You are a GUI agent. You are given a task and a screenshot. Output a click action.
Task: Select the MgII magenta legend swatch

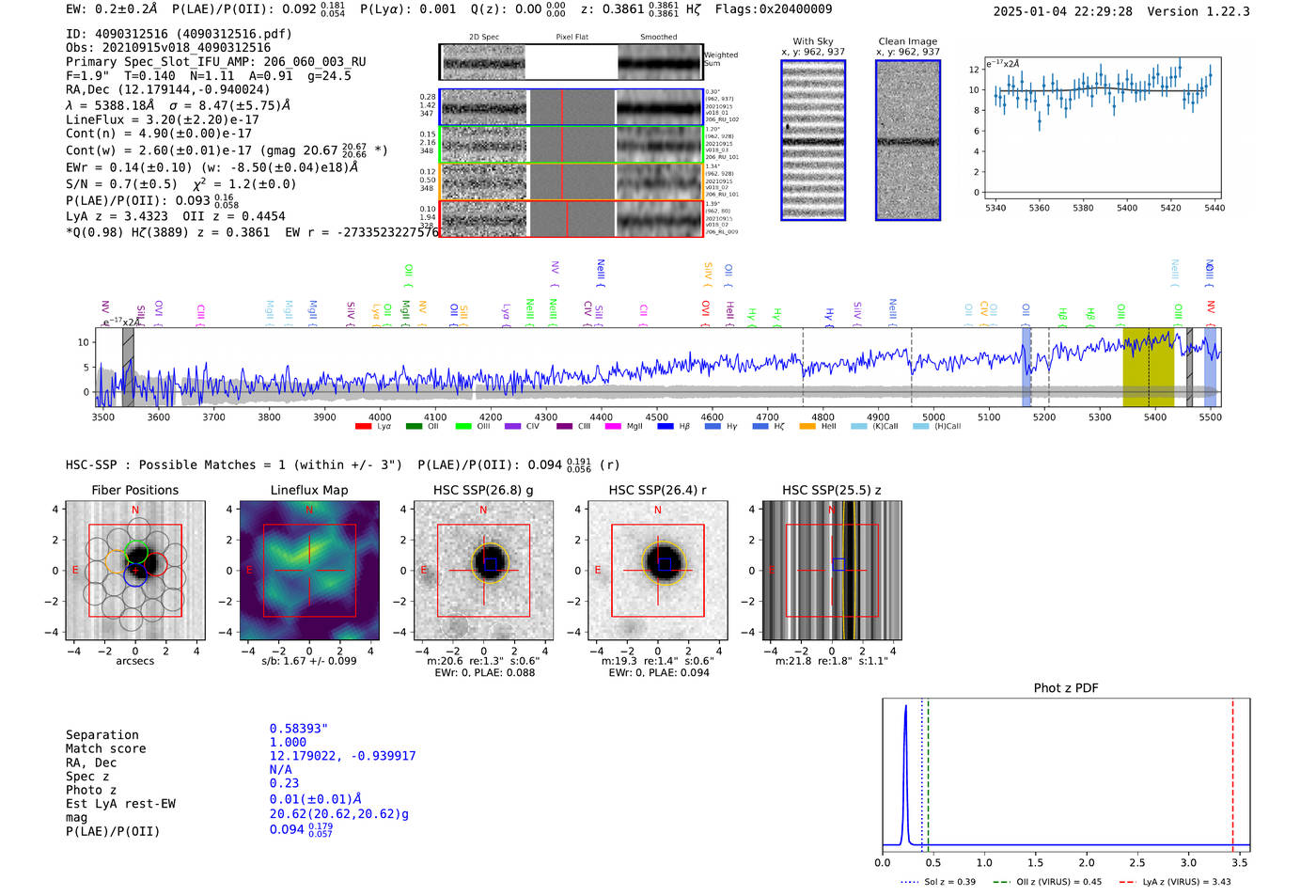[613, 427]
